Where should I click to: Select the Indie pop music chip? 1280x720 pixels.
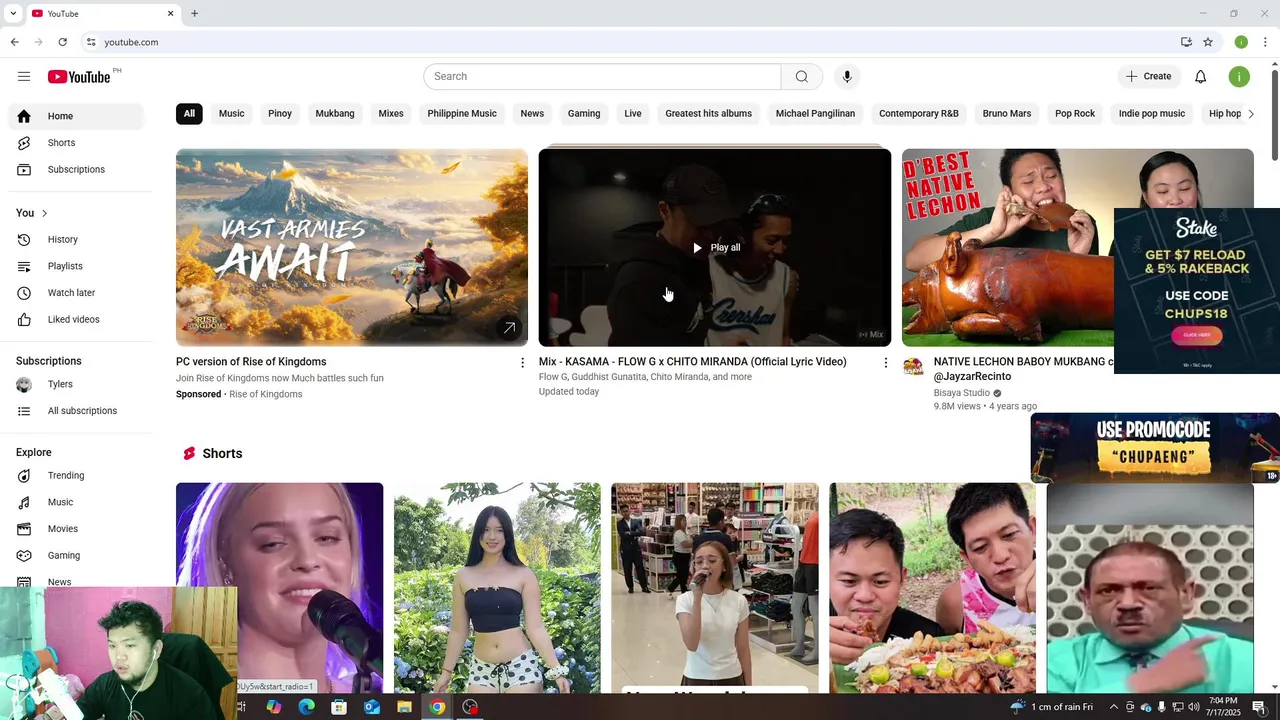[1152, 114]
